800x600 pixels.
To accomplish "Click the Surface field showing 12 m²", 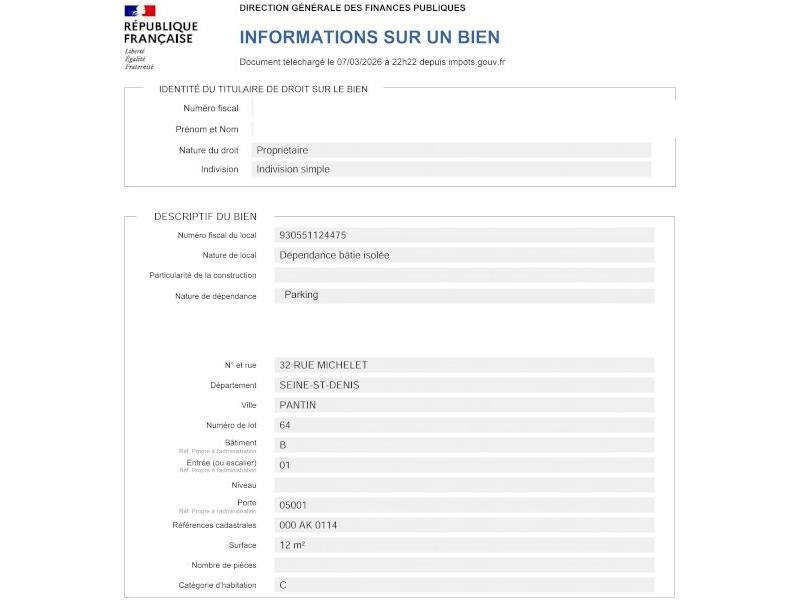I will pos(464,545).
